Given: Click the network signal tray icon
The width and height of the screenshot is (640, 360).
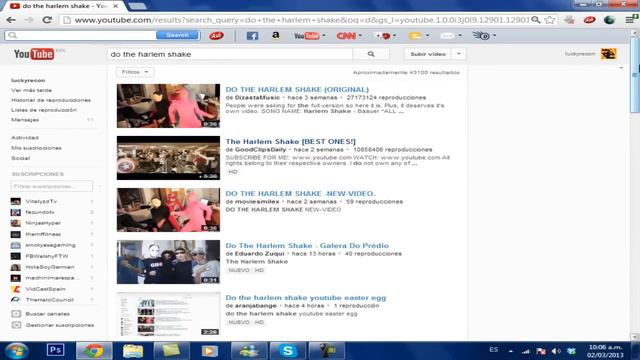Looking at the screenshot, I should (526, 351).
